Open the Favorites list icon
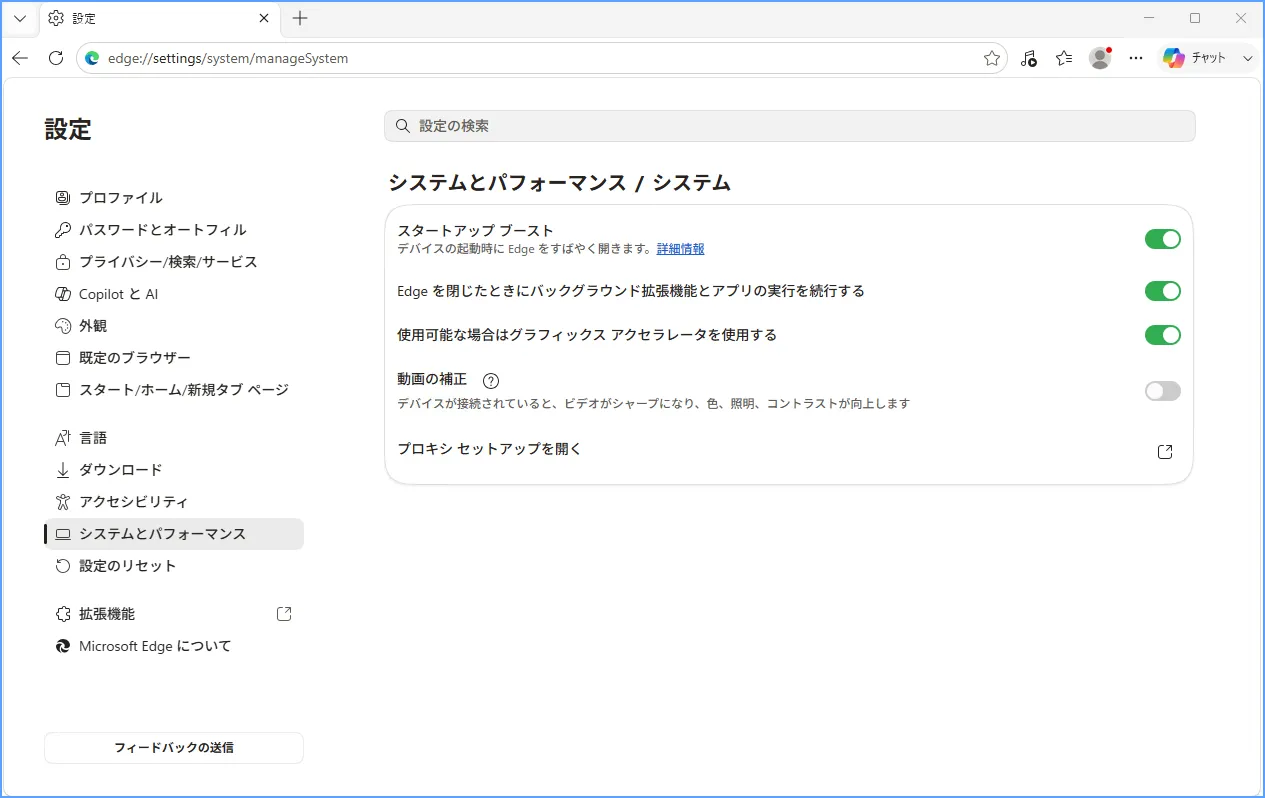 point(1064,58)
